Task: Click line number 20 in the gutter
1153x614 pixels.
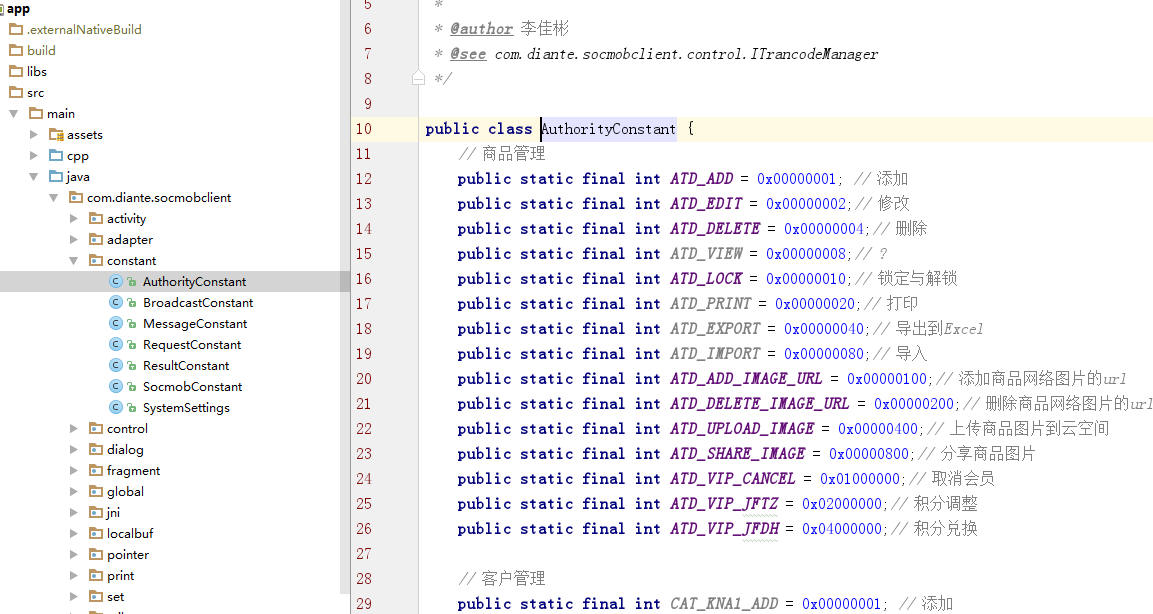Action: 363,379
